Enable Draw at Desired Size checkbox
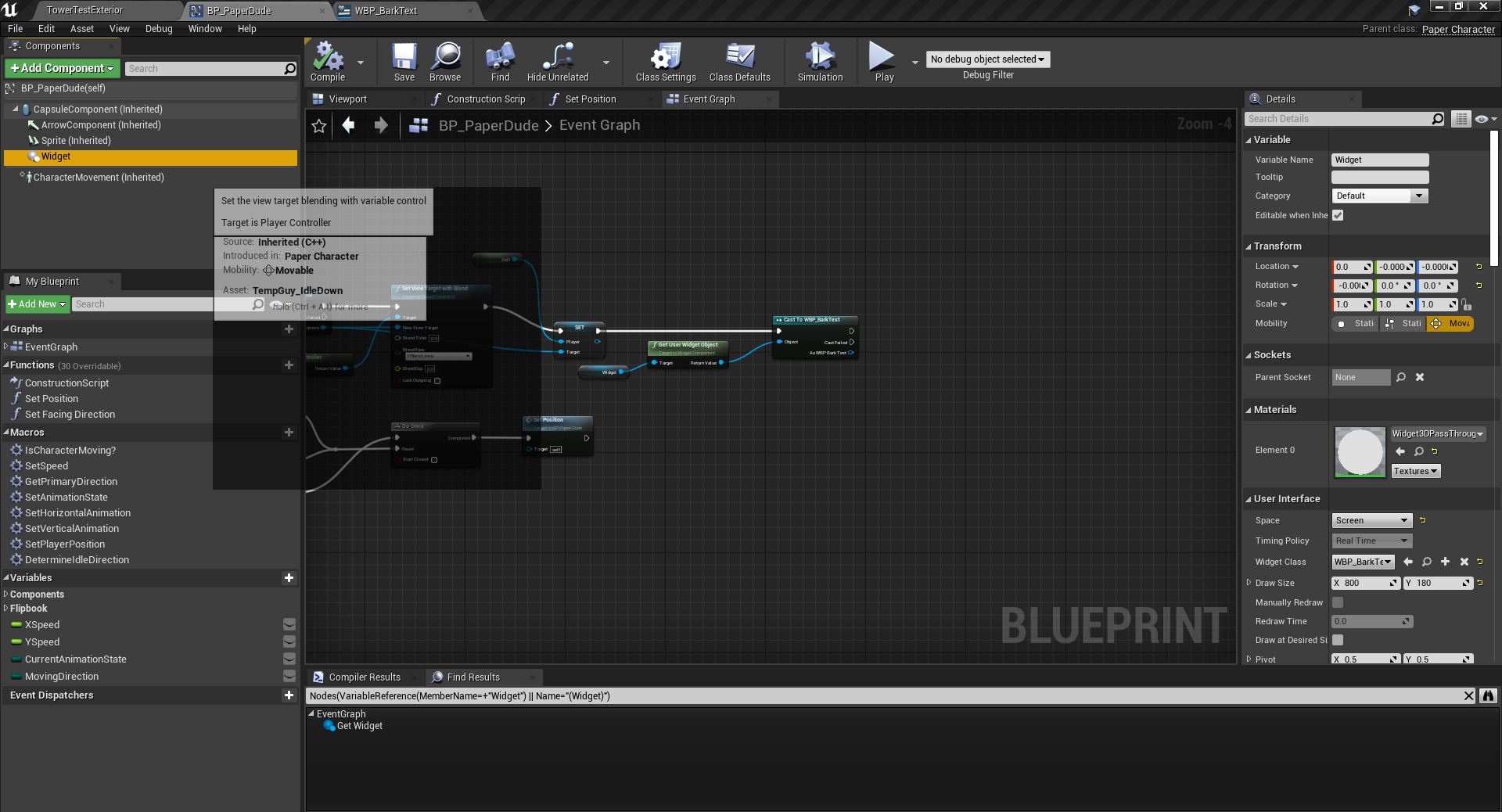The image size is (1502, 812). point(1338,640)
